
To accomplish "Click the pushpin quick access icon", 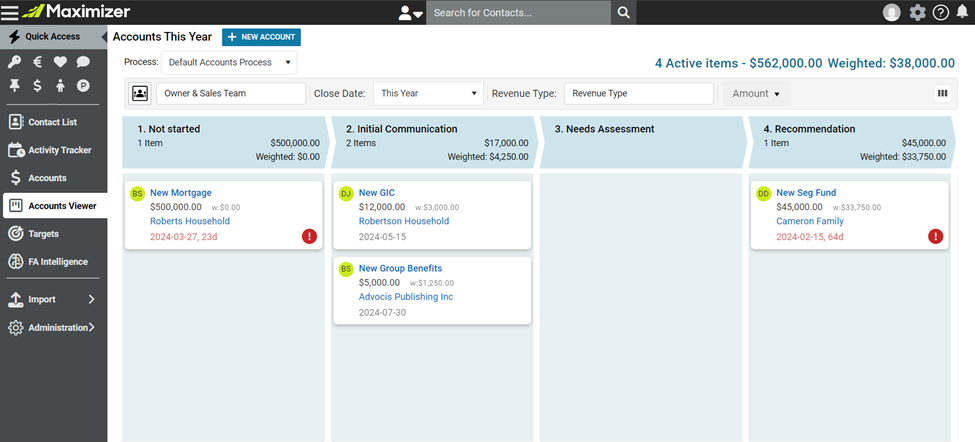I will (14, 86).
